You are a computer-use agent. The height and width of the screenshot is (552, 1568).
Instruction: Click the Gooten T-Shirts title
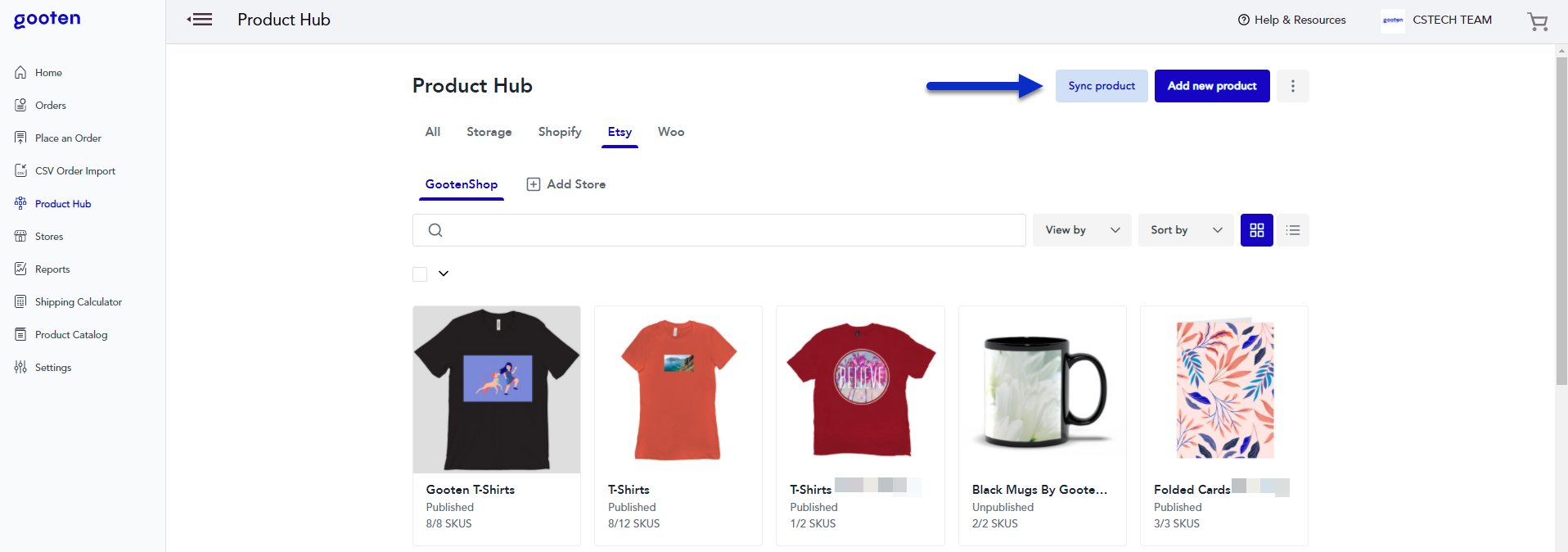(x=471, y=490)
